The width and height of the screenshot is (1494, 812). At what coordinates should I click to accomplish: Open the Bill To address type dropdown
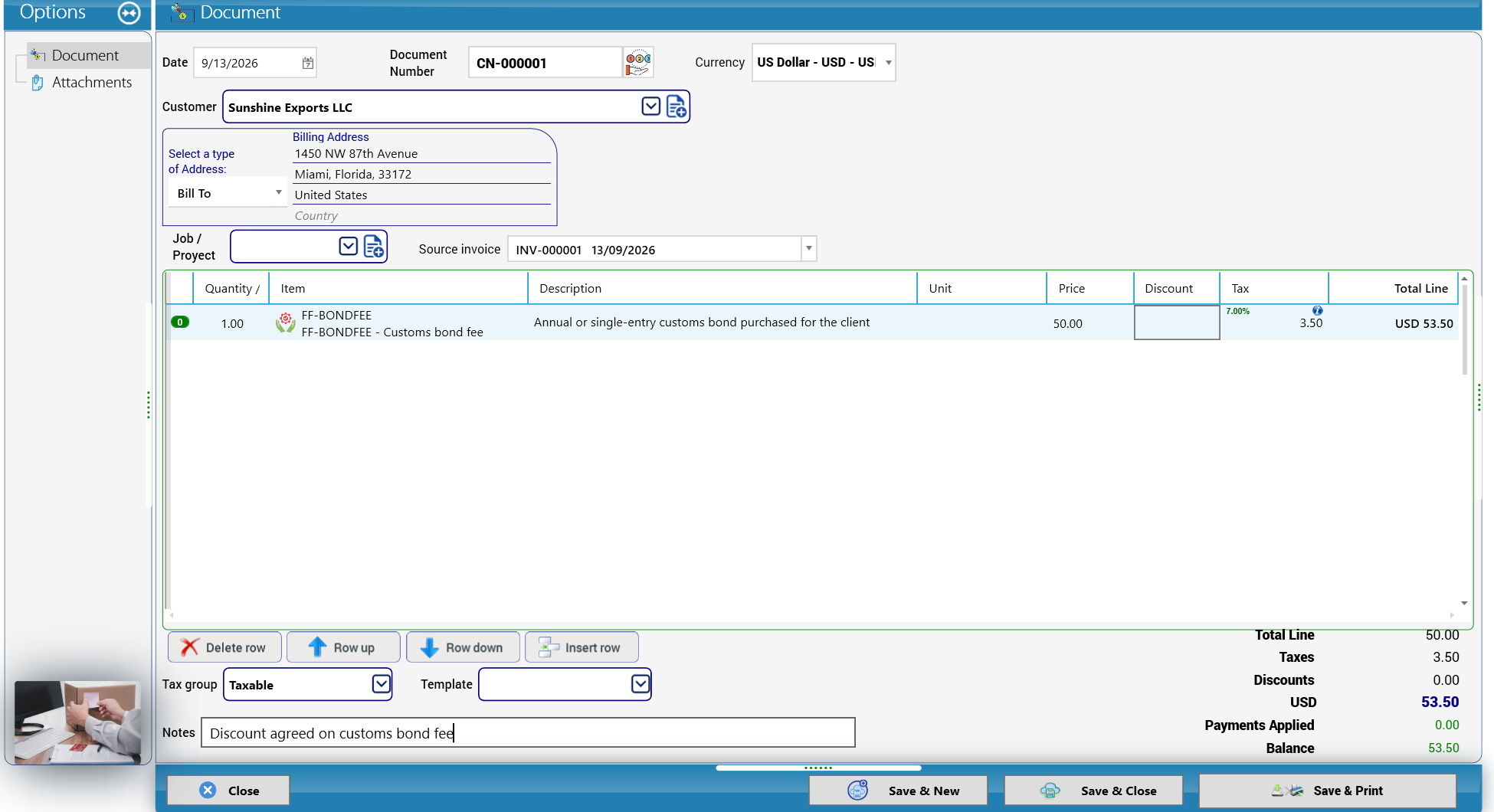(x=278, y=193)
